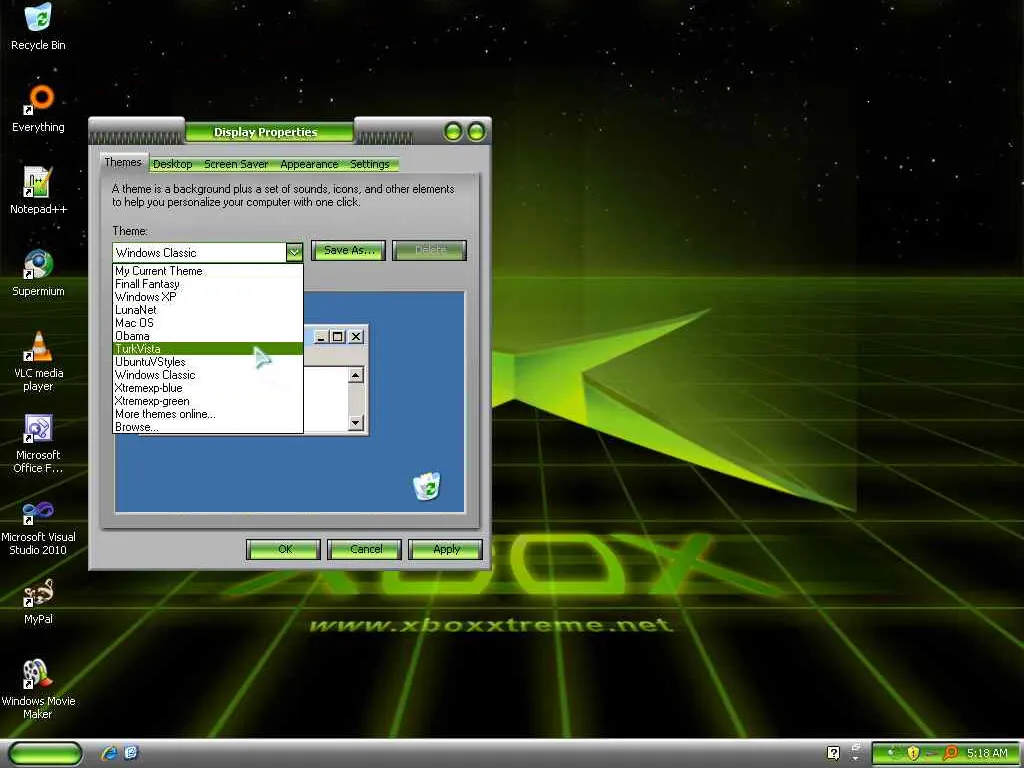Launch Windows Movie Maker shortcut
1024x768 pixels.
coord(38,690)
